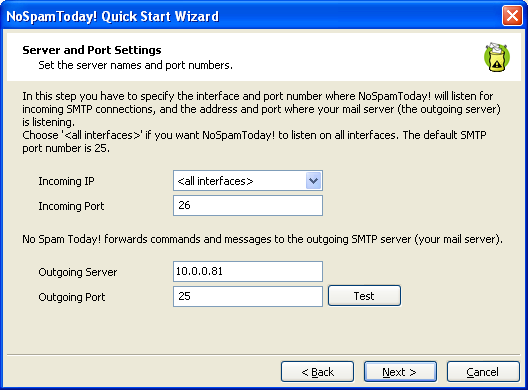Focus the Outgoing Port input field
This screenshot has width=528, height=390.
[248, 296]
